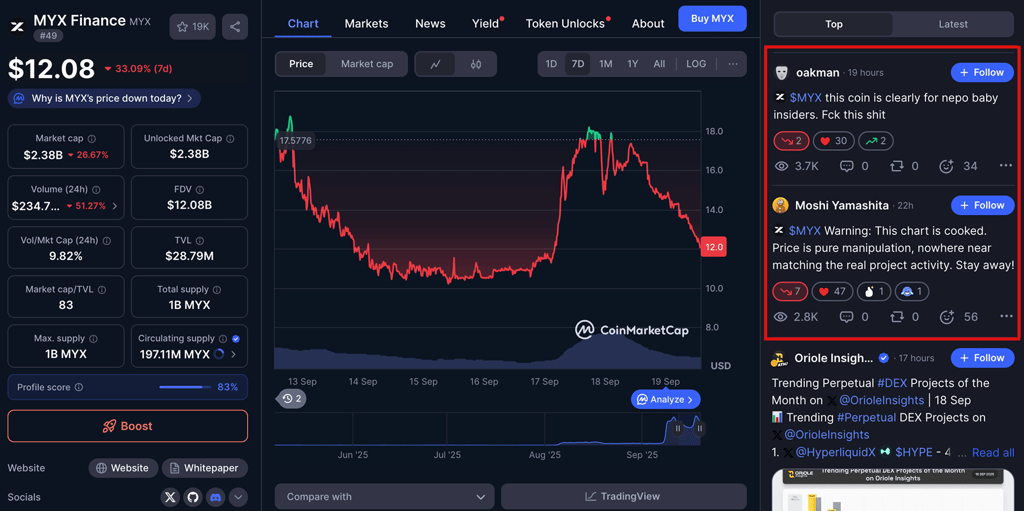
Task: Expand Circulating supply details arrow
Action: tap(234, 355)
